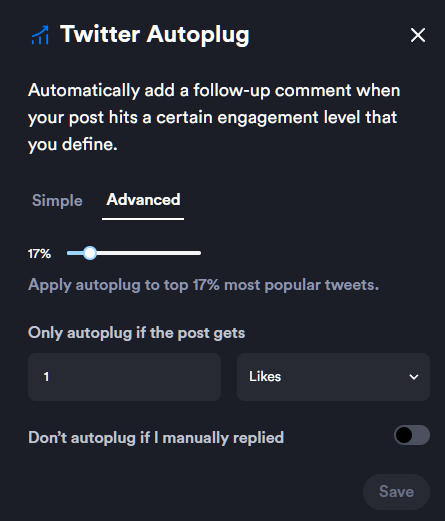Toggle Don't autoplug if I manually replied

click(x=412, y=435)
